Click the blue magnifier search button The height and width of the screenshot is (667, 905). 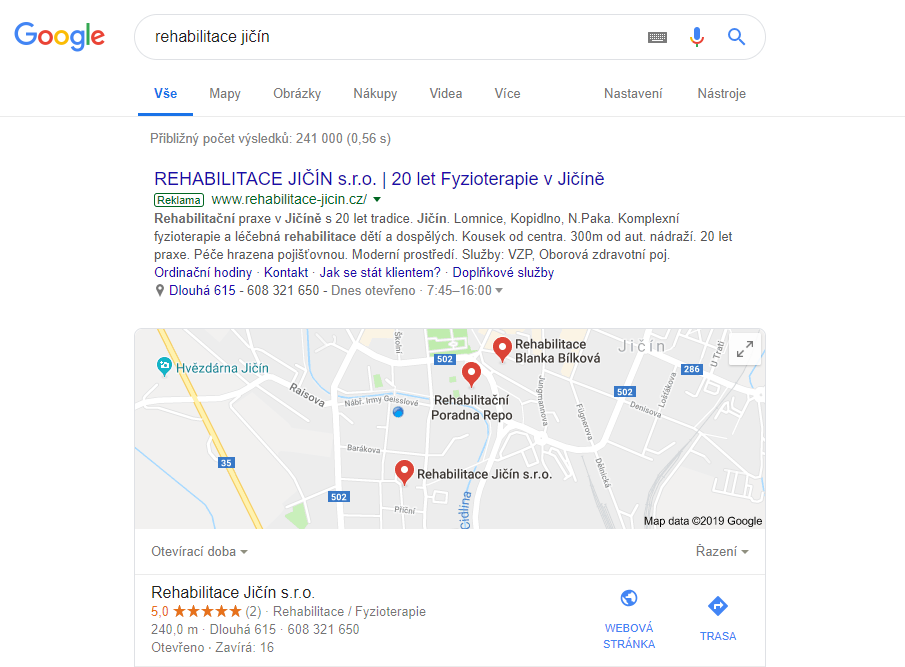736,37
